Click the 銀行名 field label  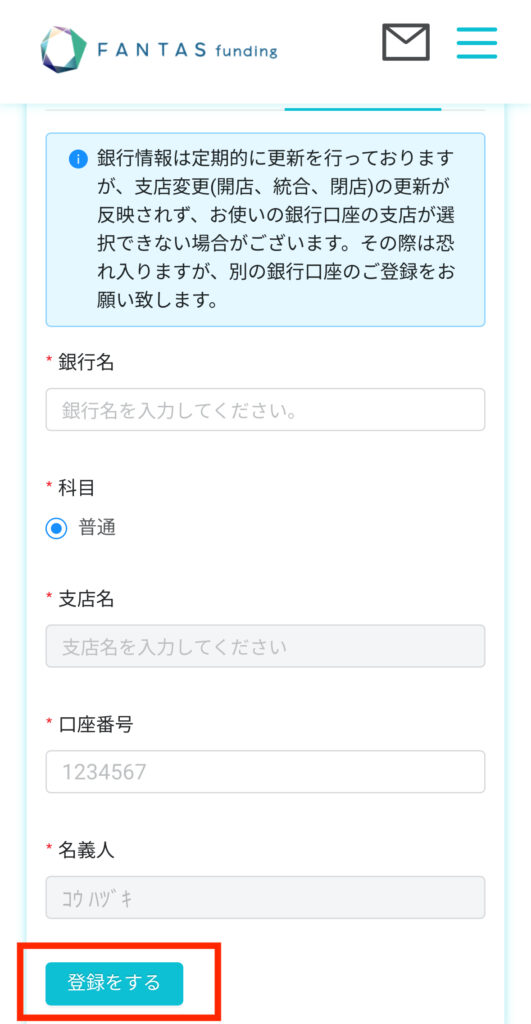(x=86, y=362)
